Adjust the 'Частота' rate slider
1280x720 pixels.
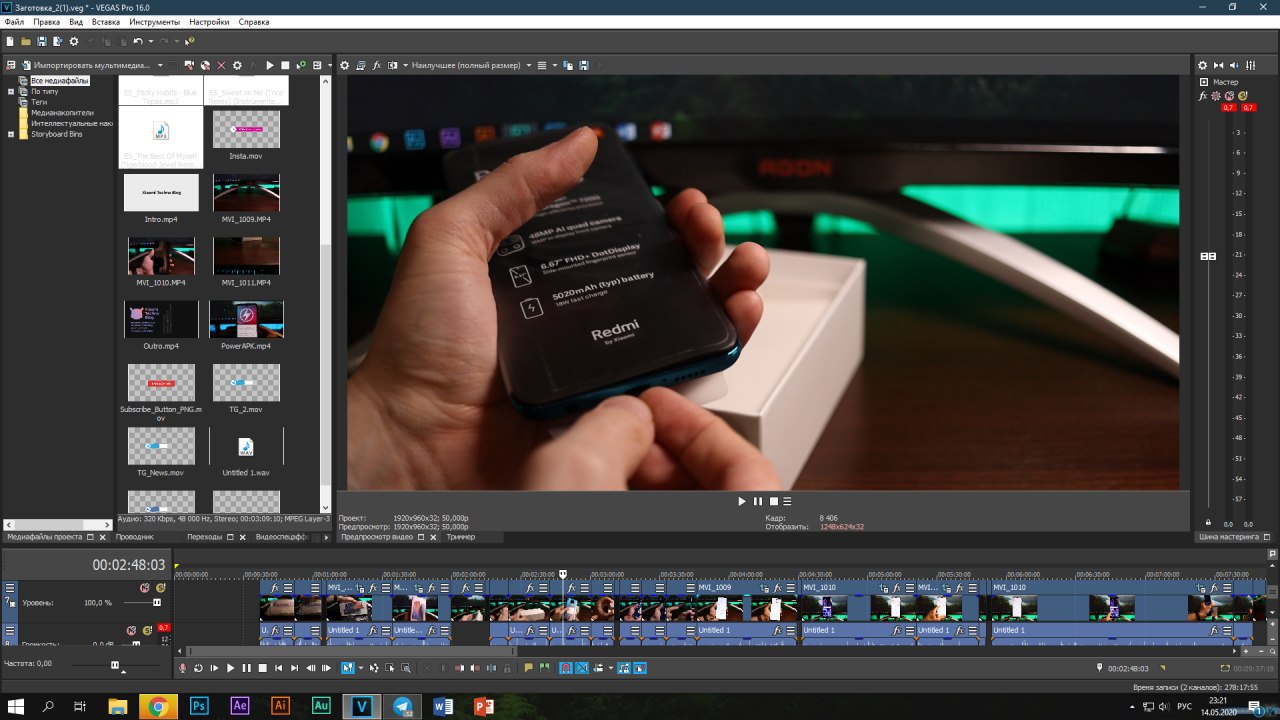tap(114, 665)
